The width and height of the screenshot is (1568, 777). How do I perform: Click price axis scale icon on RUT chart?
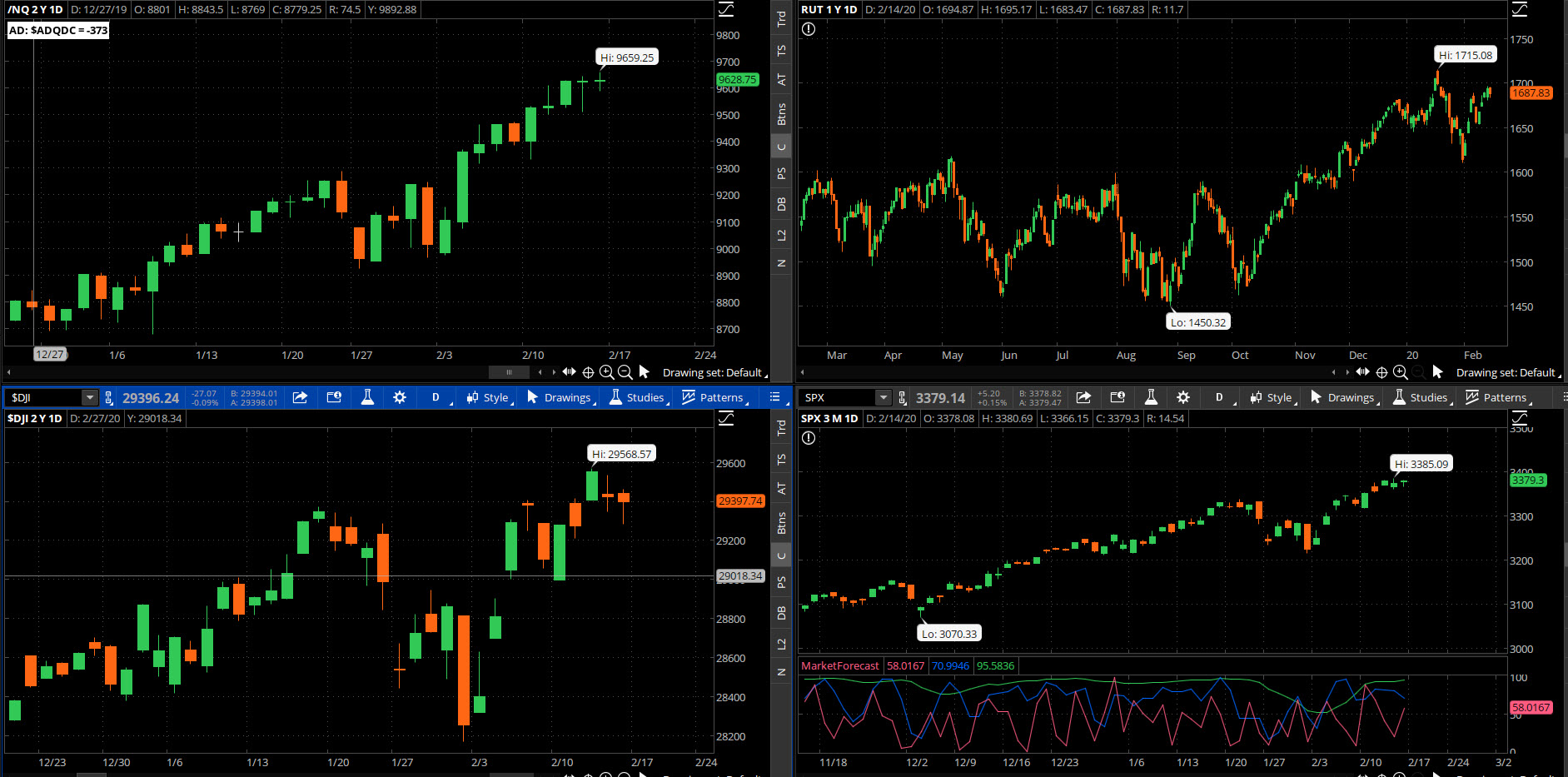[x=1520, y=9]
